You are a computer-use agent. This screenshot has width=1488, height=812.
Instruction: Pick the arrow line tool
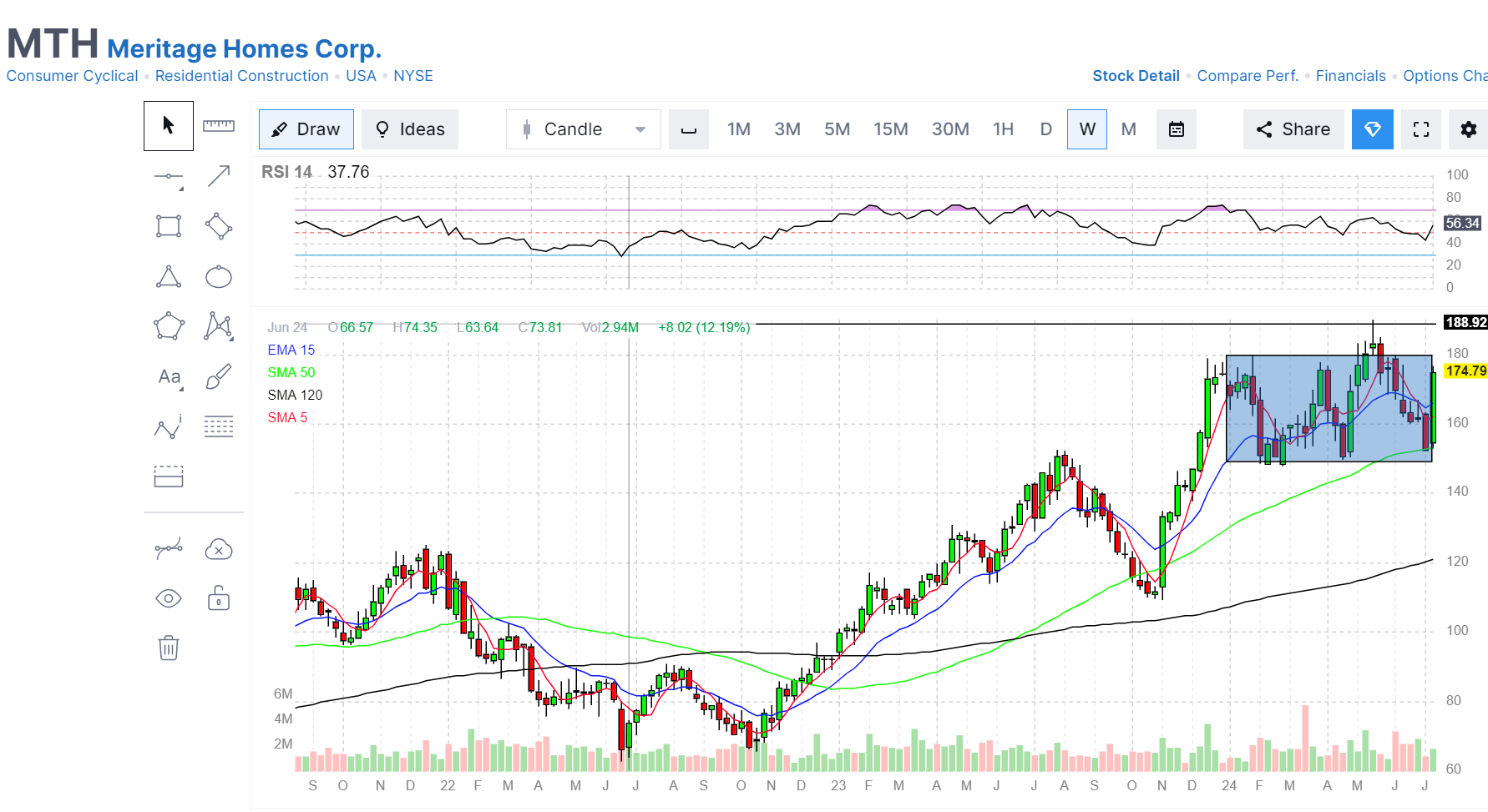click(219, 176)
